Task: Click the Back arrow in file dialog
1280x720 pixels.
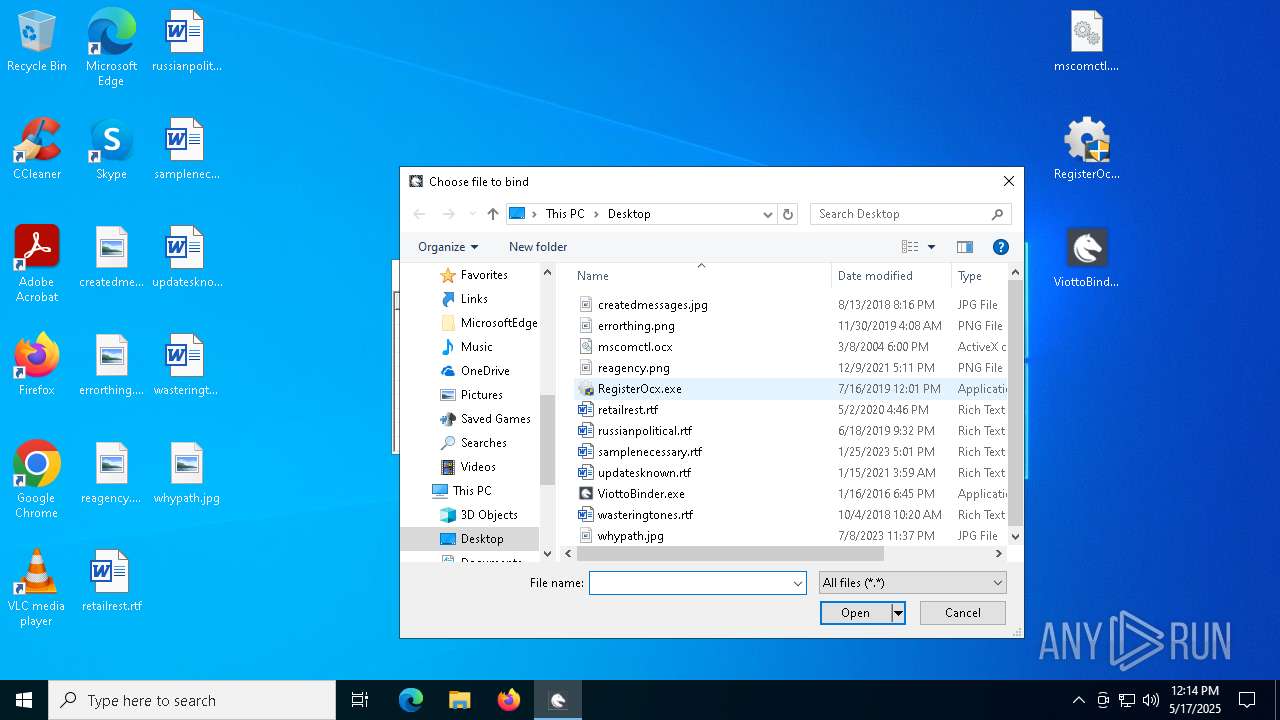Action: [x=420, y=214]
